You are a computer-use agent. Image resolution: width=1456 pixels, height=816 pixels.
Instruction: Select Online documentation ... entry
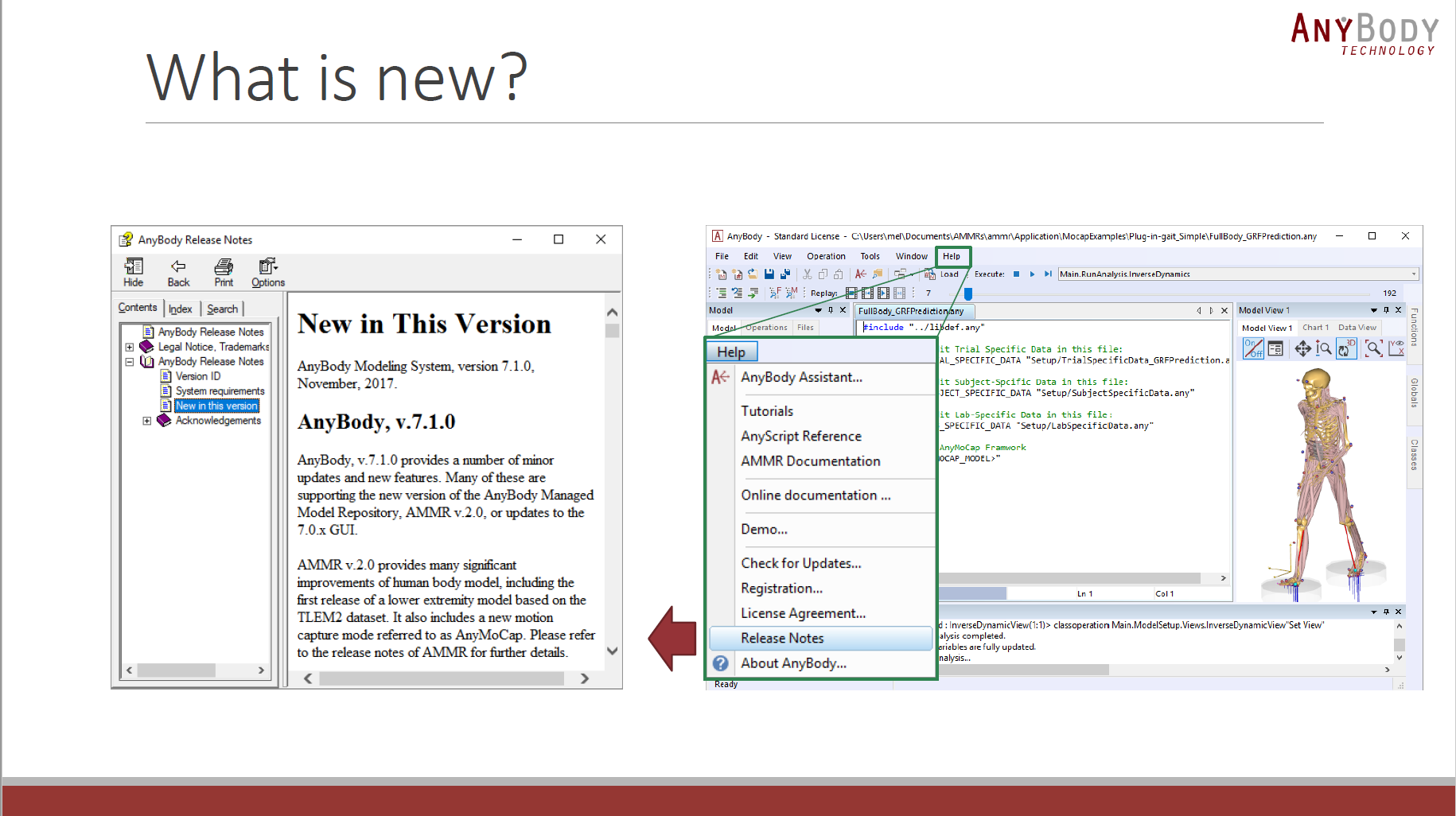816,495
